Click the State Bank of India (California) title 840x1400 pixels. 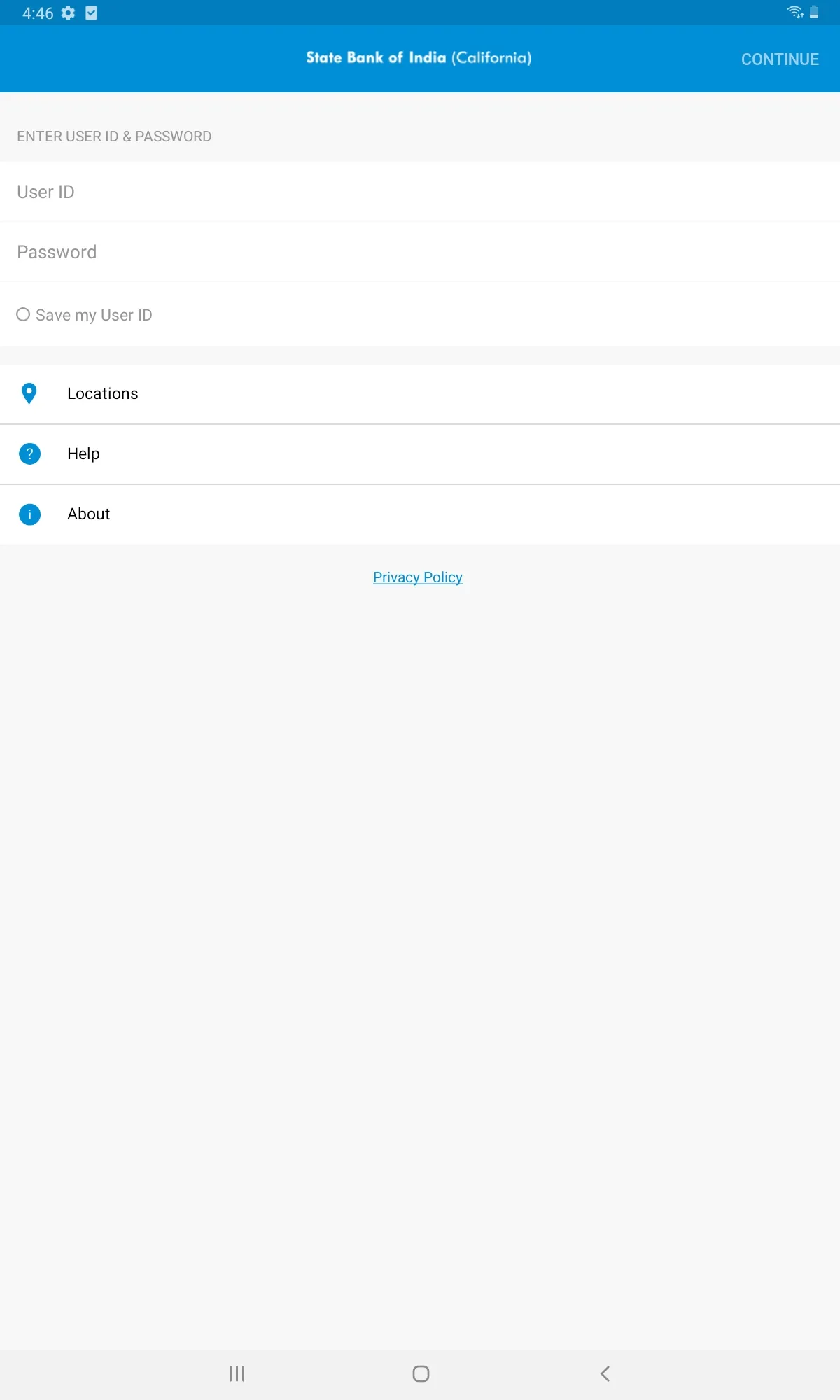[419, 57]
